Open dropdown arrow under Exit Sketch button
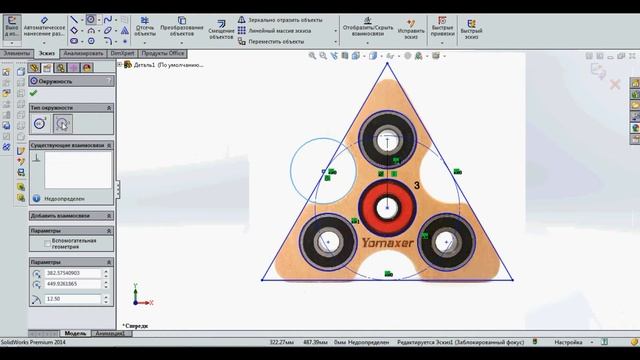 (x=12, y=43)
